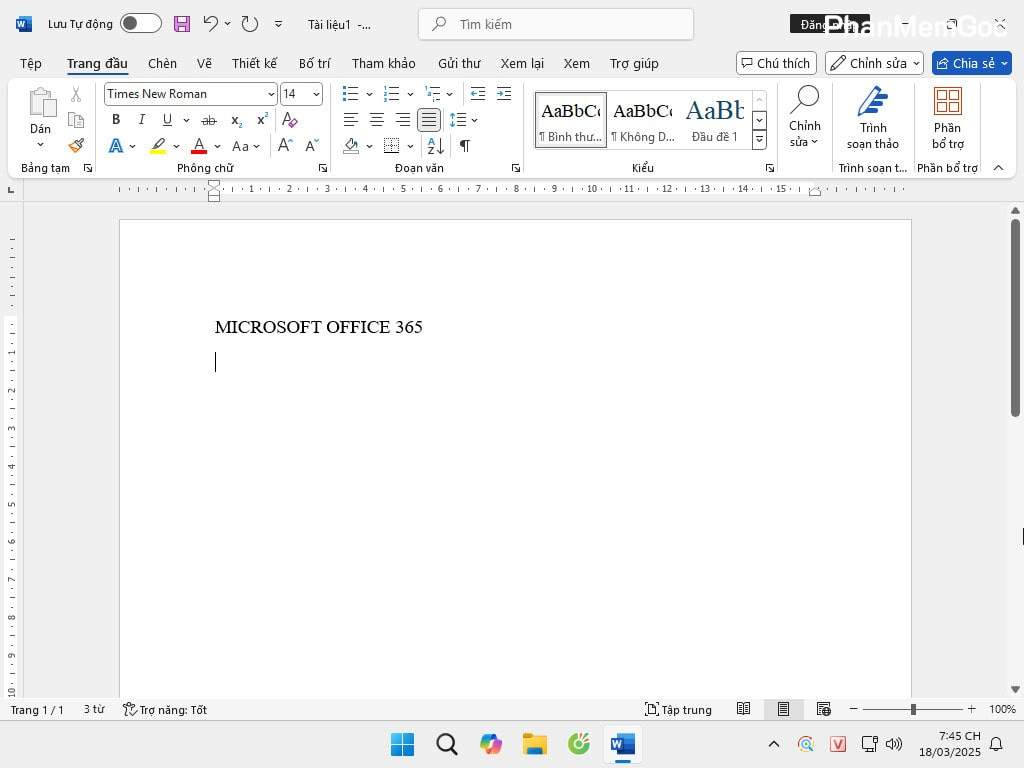
Task: Switch to the Chèn tab
Action: [x=162, y=63]
